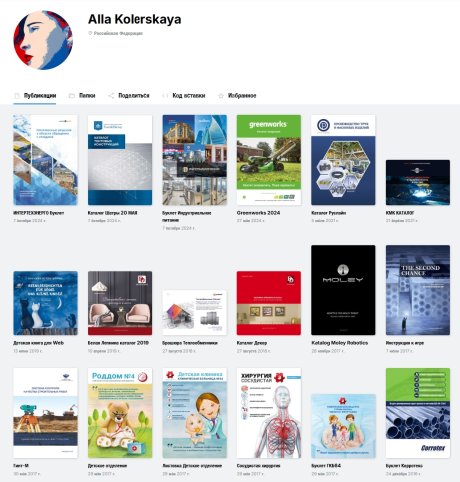This screenshot has width=460, height=482.
Task: Open the black Moley Robotics cover
Action: pos(343,290)
